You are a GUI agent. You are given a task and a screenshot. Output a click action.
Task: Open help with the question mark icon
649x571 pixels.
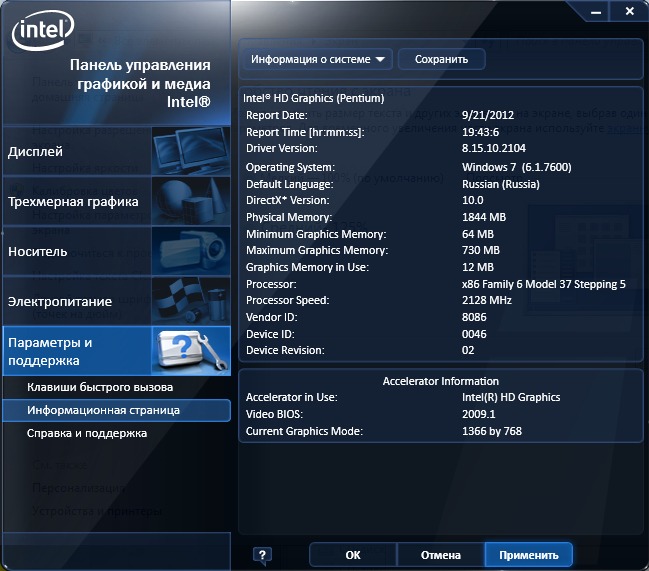point(262,555)
